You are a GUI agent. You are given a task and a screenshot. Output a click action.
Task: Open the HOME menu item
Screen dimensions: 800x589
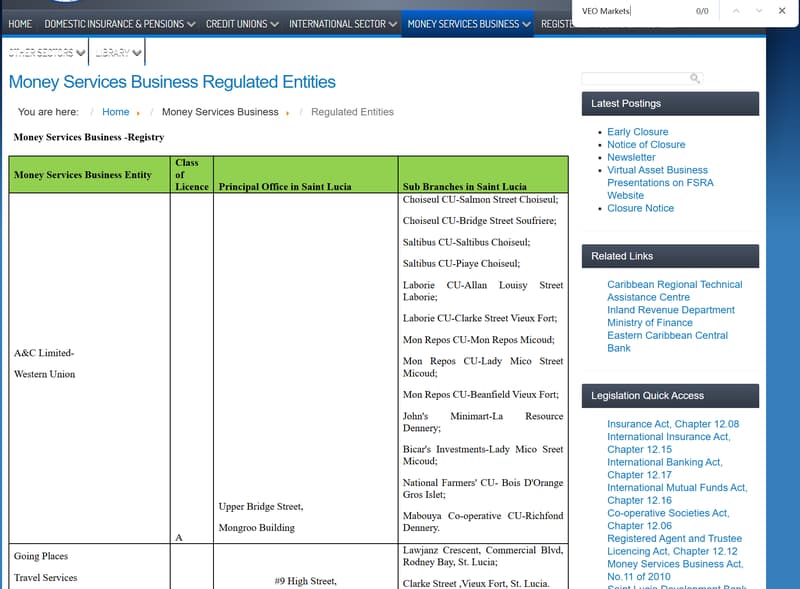click(x=20, y=24)
